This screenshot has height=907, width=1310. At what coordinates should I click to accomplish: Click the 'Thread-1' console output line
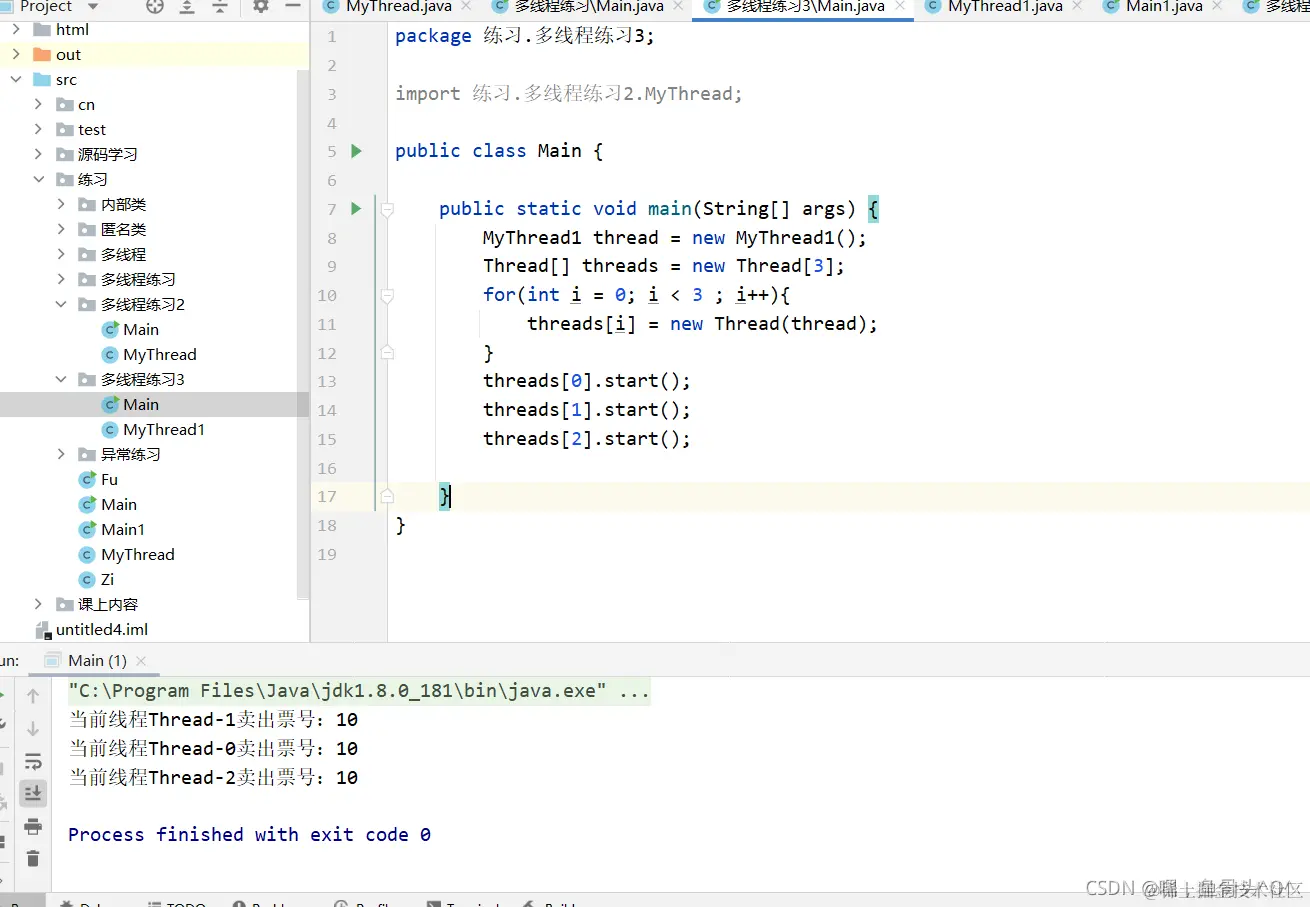click(x=213, y=720)
